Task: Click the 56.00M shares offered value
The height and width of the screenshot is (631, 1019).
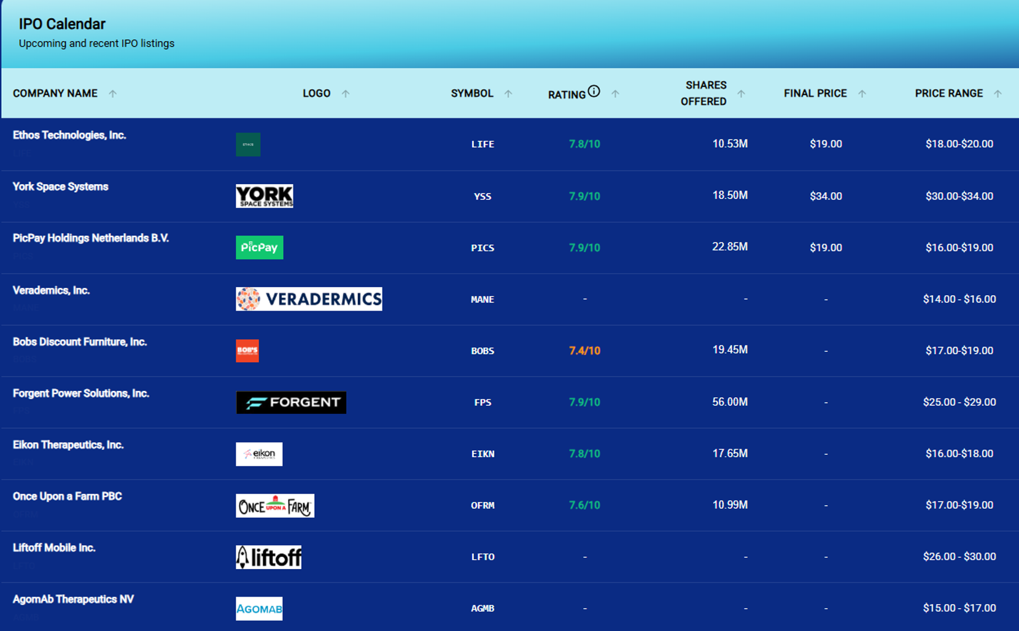Action: tap(730, 402)
